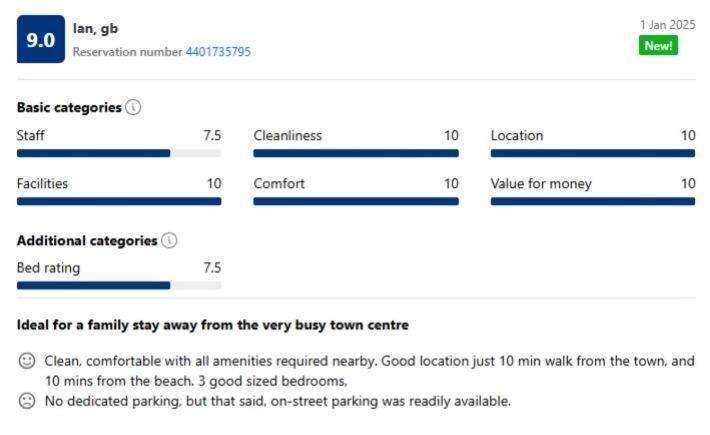Click the Cleanliness rating bar
The height and width of the screenshot is (435, 710).
(x=356, y=153)
